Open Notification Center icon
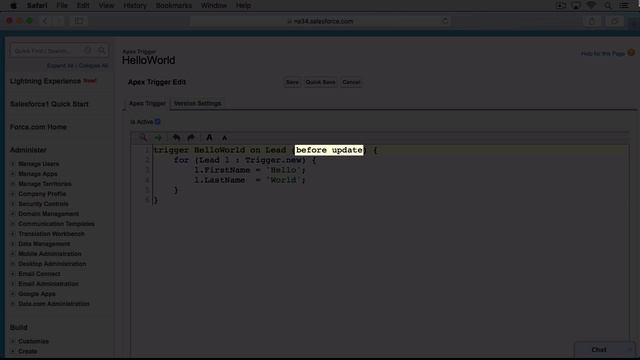 (624, 5)
